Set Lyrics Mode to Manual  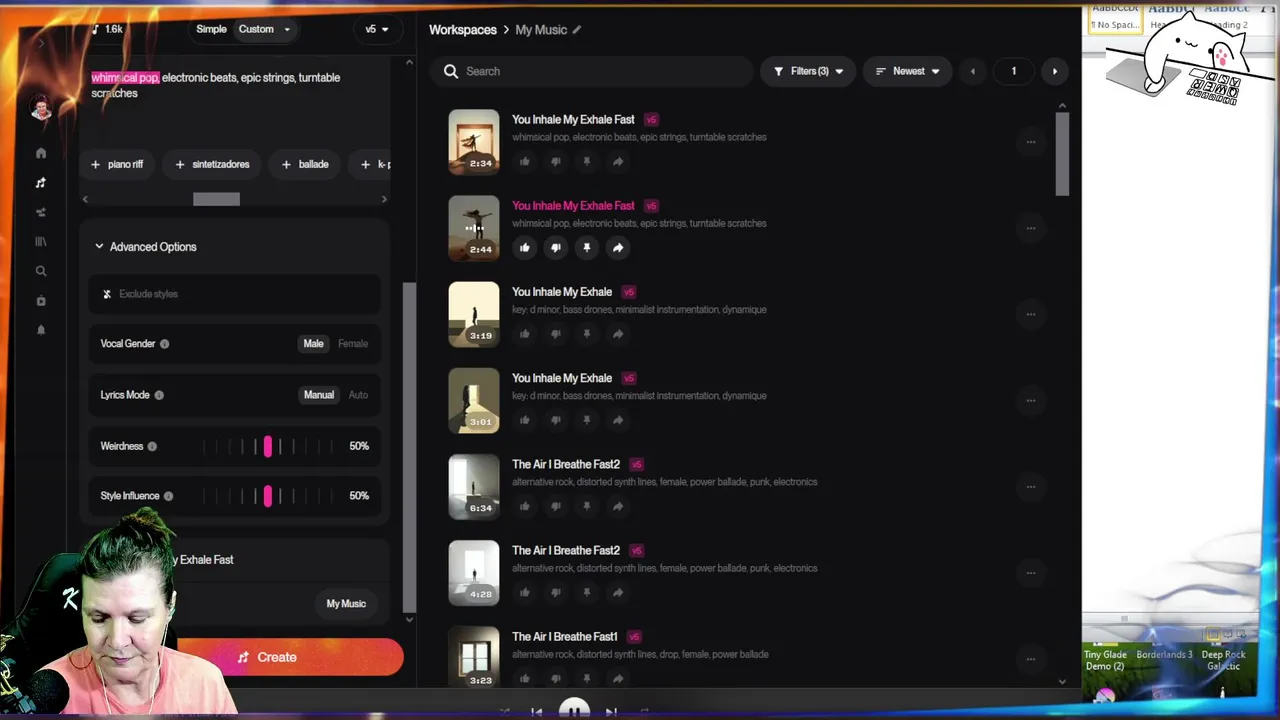click(319, 395)
